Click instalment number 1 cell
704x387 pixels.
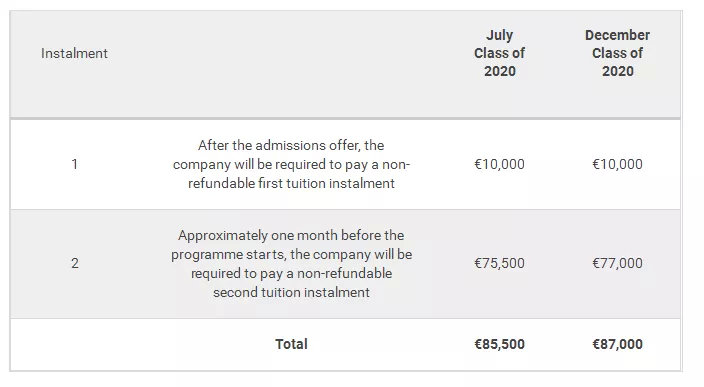75,164
